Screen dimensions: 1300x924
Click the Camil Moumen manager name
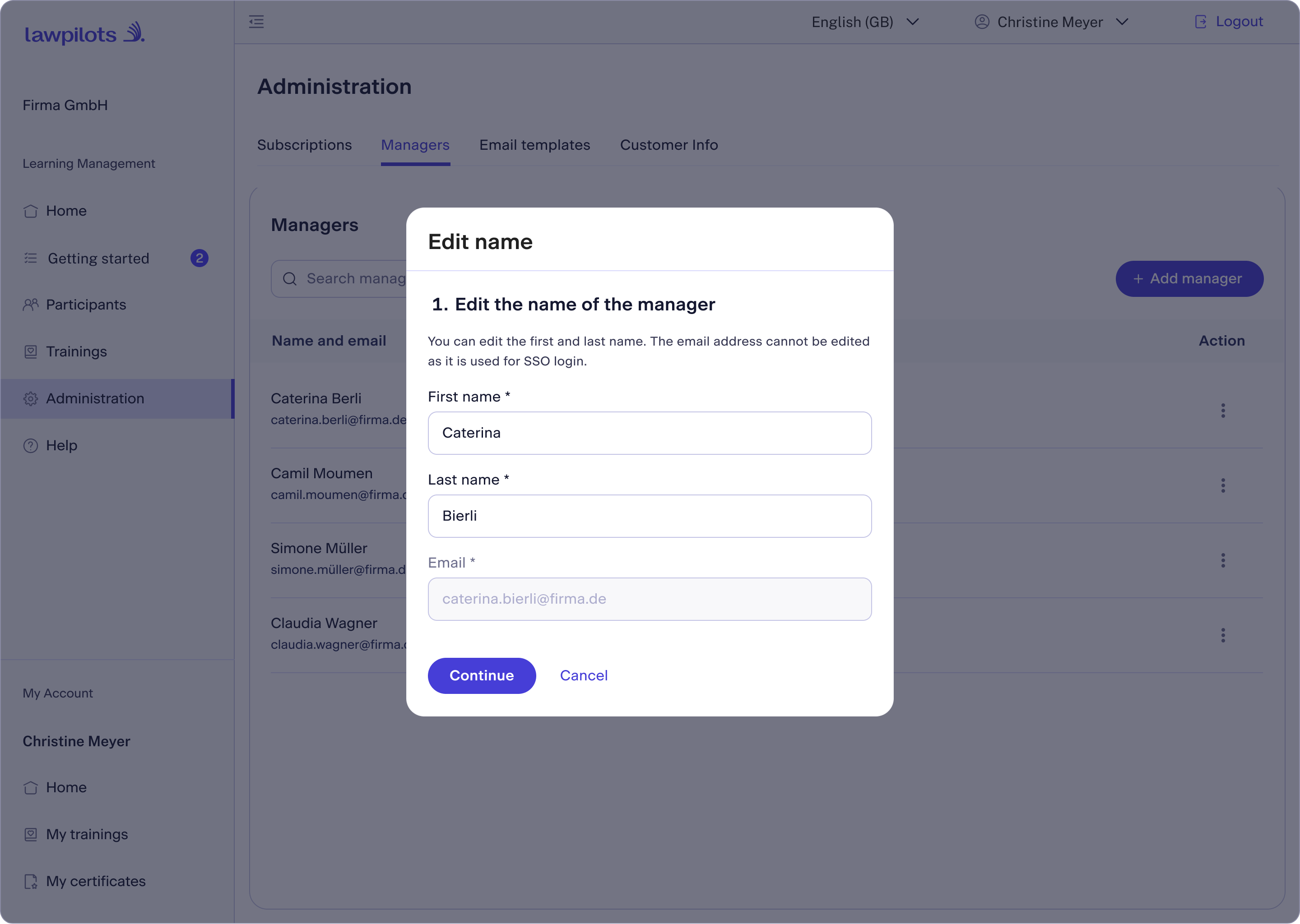[x=321, y=473]
